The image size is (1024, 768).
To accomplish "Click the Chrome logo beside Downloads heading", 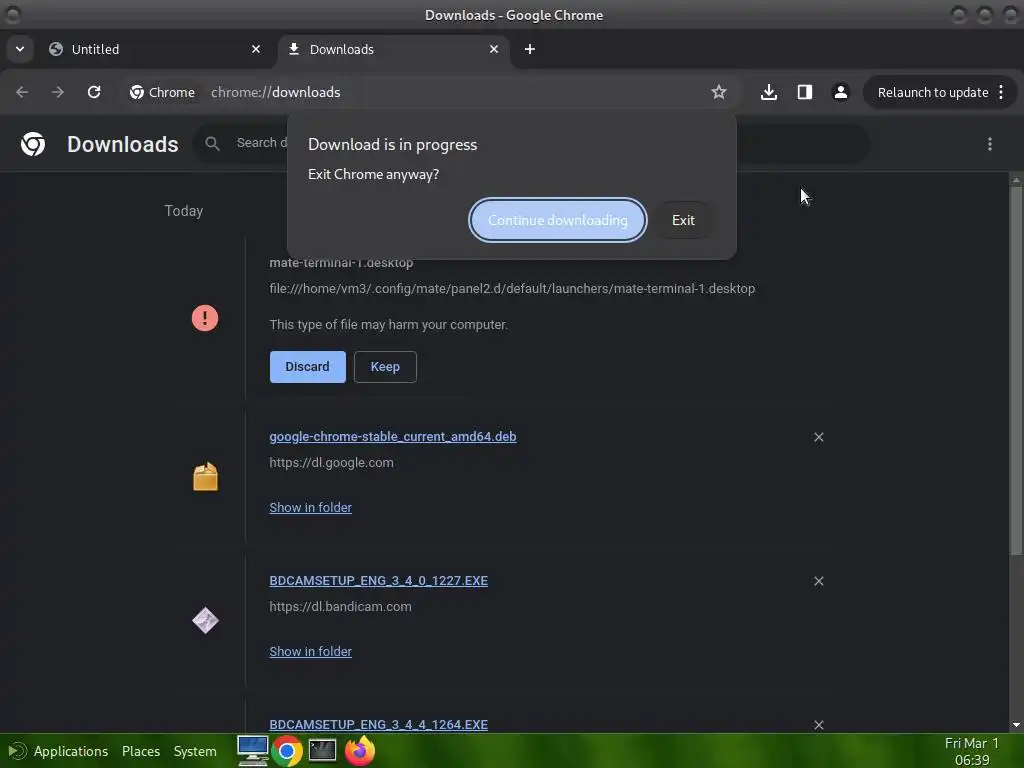I will [x=33, y=144].
